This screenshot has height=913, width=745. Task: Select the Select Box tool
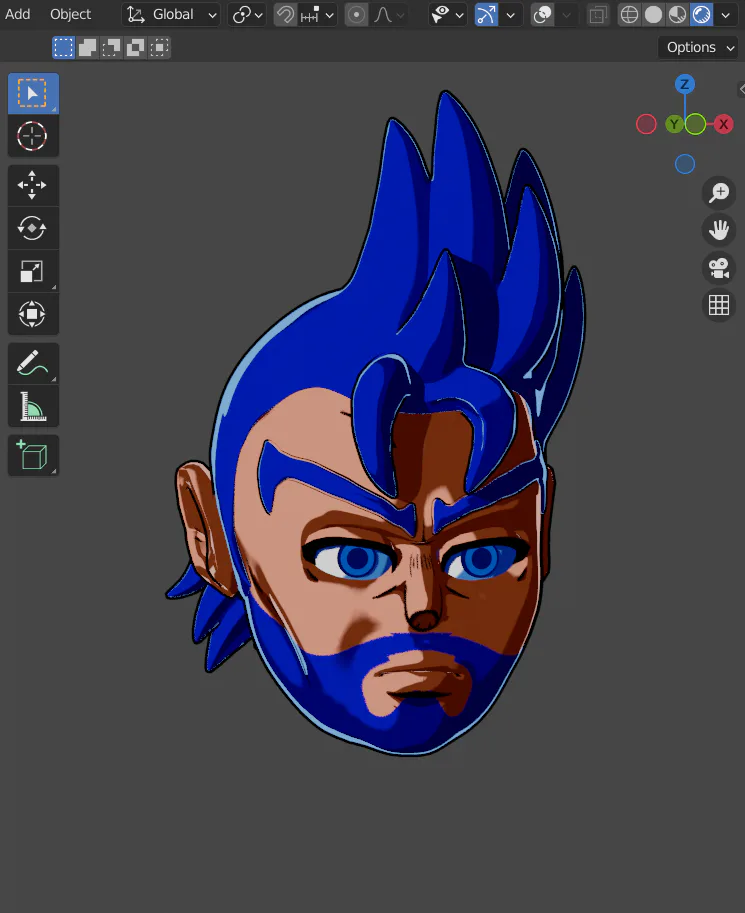[33, 93]
